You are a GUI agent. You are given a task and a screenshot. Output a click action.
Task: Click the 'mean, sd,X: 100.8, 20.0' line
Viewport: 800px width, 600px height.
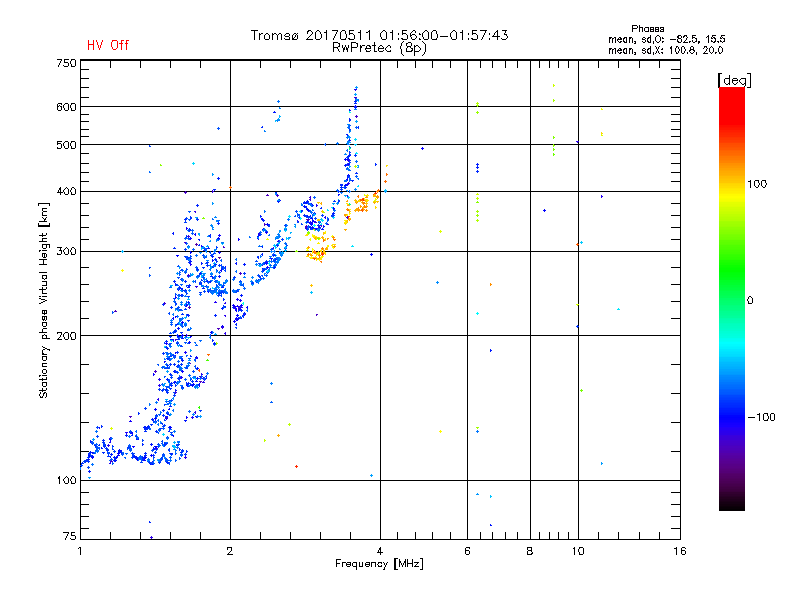coord(665,51)
